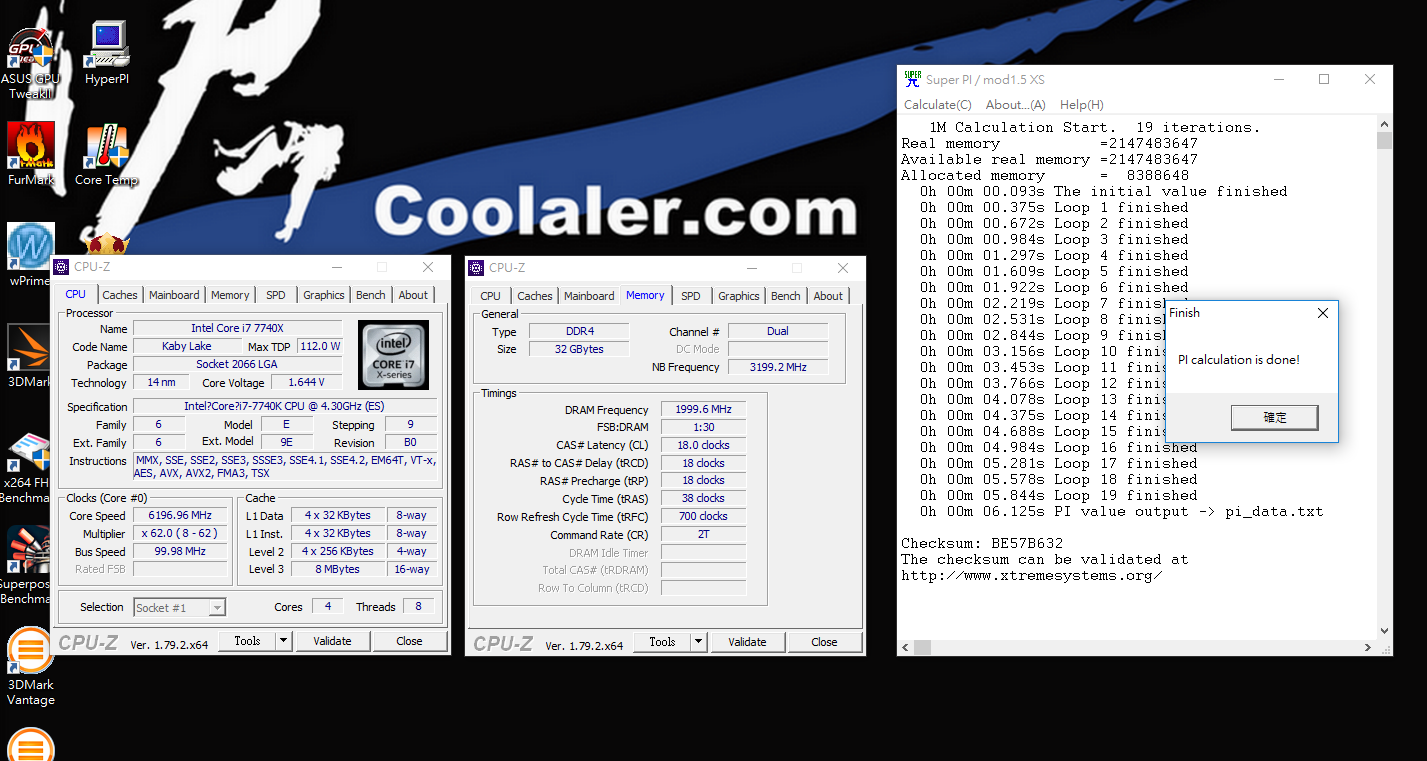The image size is (1427, 761).
Task: Switch to Caches tab in left CPU-Z window
Action: (120, 295)
